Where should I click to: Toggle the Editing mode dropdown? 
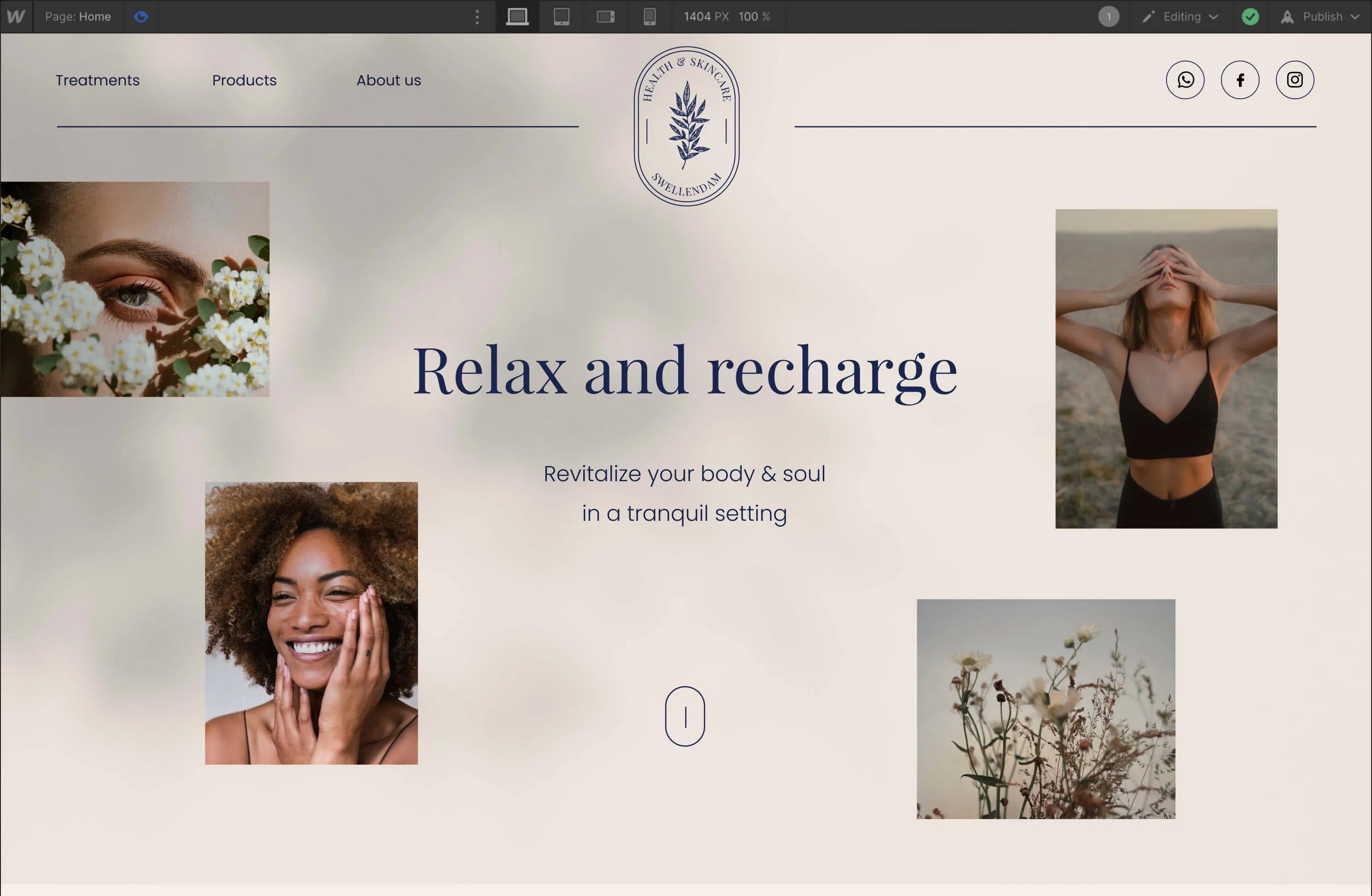(x=1183, y=16)
